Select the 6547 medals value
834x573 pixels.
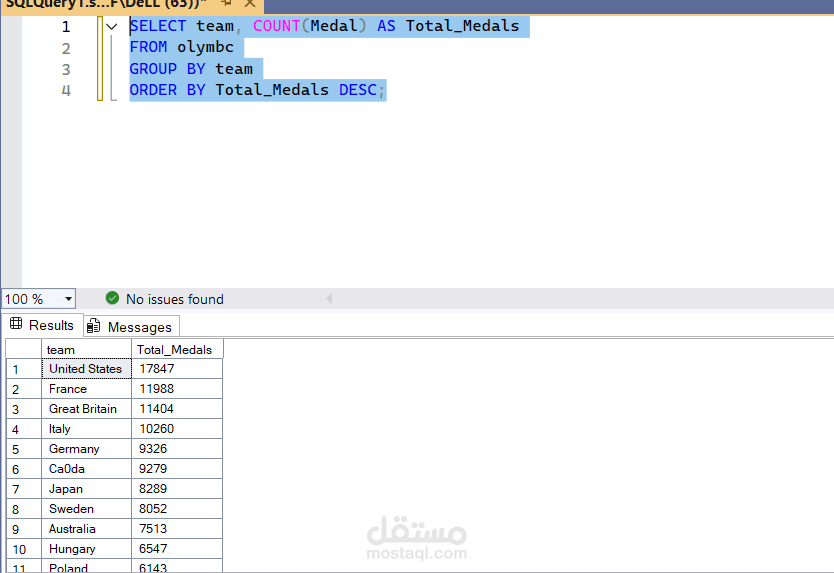177,549
